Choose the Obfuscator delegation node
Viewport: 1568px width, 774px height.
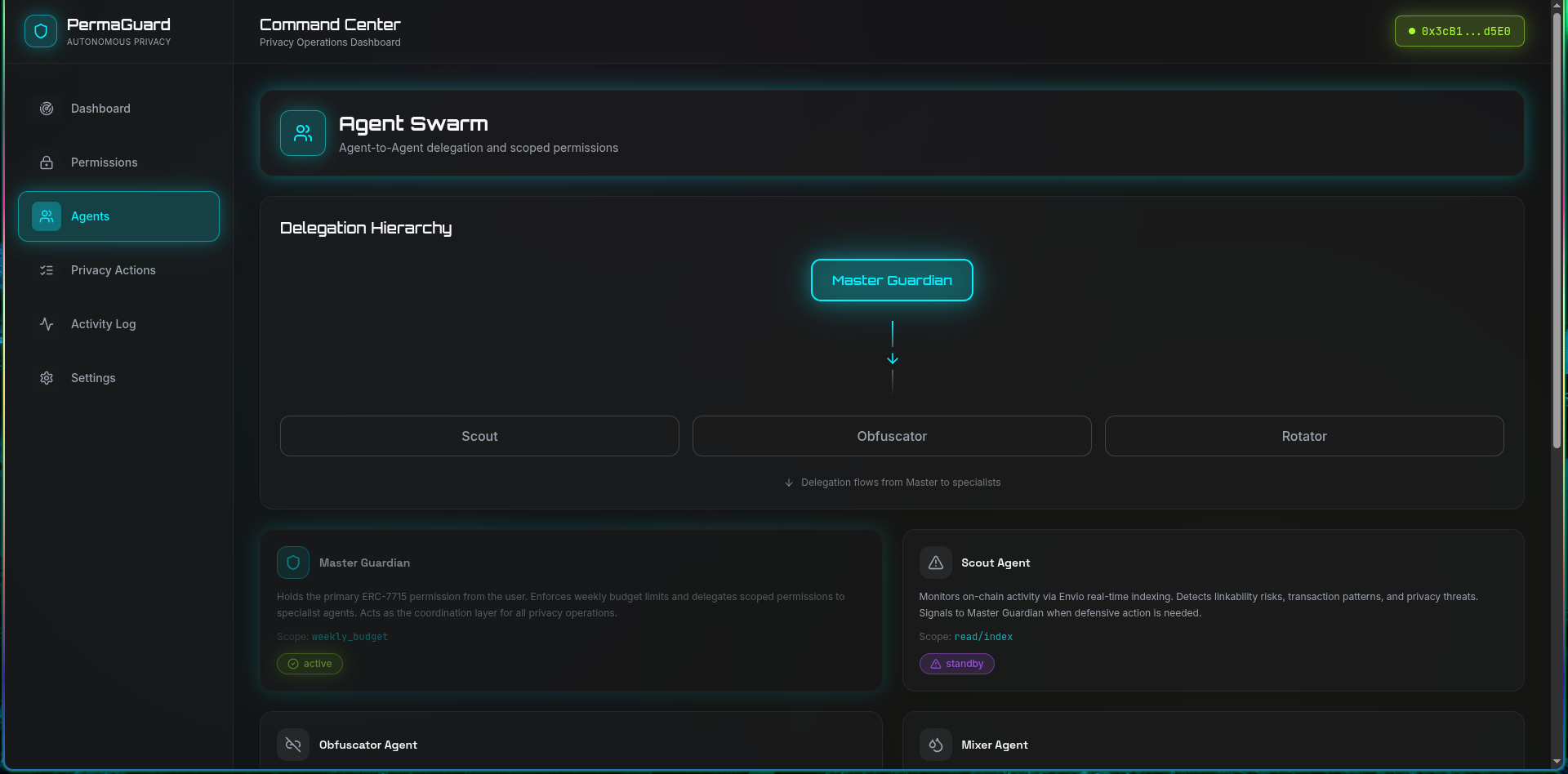pos(892,436)
